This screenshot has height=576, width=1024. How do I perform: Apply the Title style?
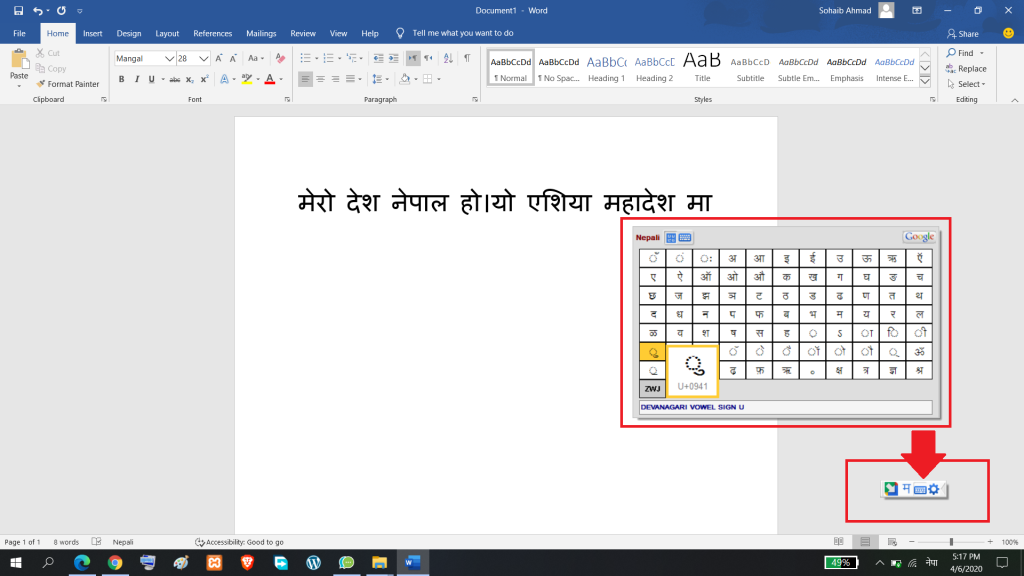point(702,68)
